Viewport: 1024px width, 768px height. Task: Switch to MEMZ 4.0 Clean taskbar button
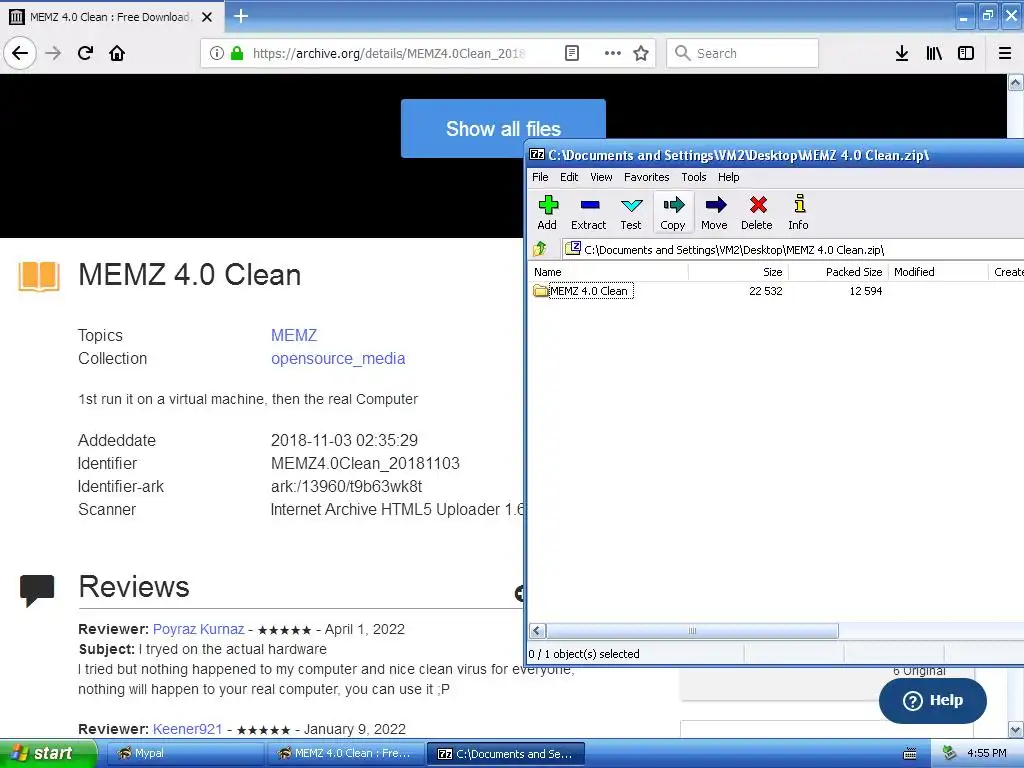345,754
